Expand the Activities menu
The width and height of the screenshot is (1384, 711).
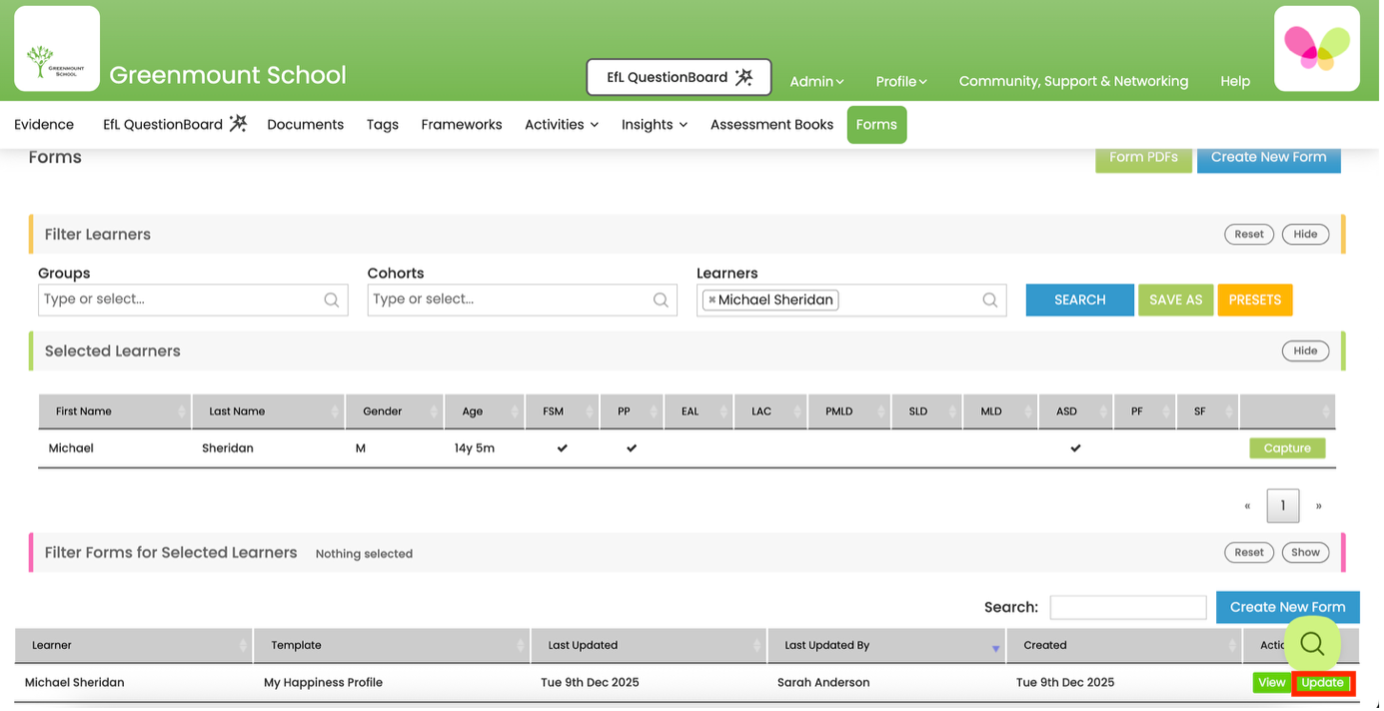[x=564, y=125]
